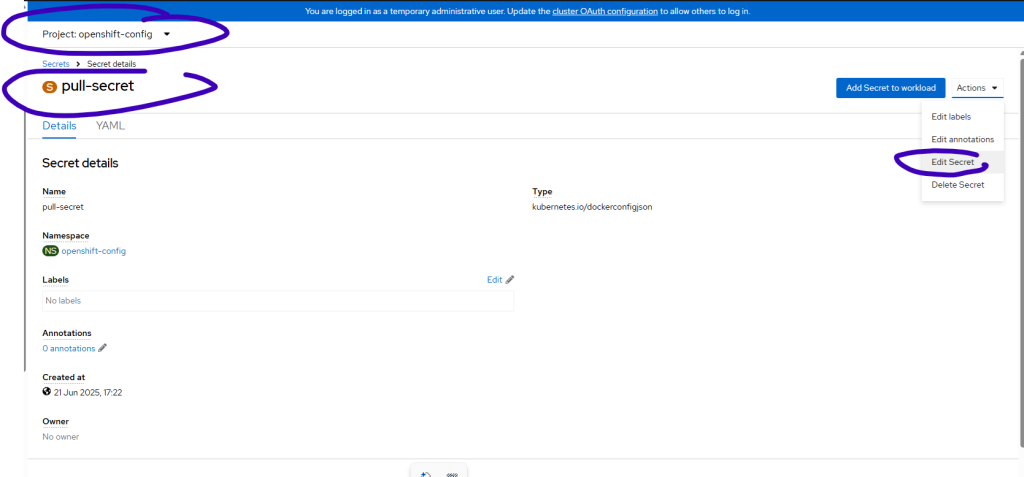Go back via the Secrets breadcrumb link
Screen dimensions: 1024x477
click(56, 64)
